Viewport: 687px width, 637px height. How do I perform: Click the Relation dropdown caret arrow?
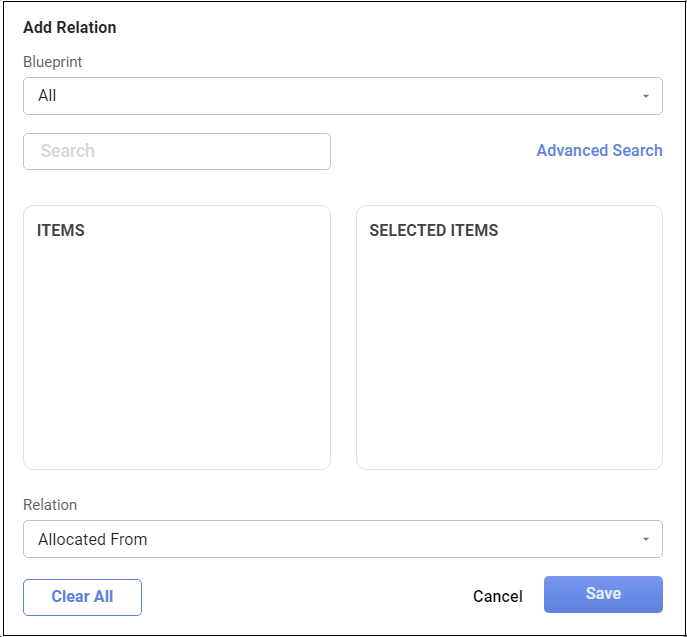coord(645,539)
